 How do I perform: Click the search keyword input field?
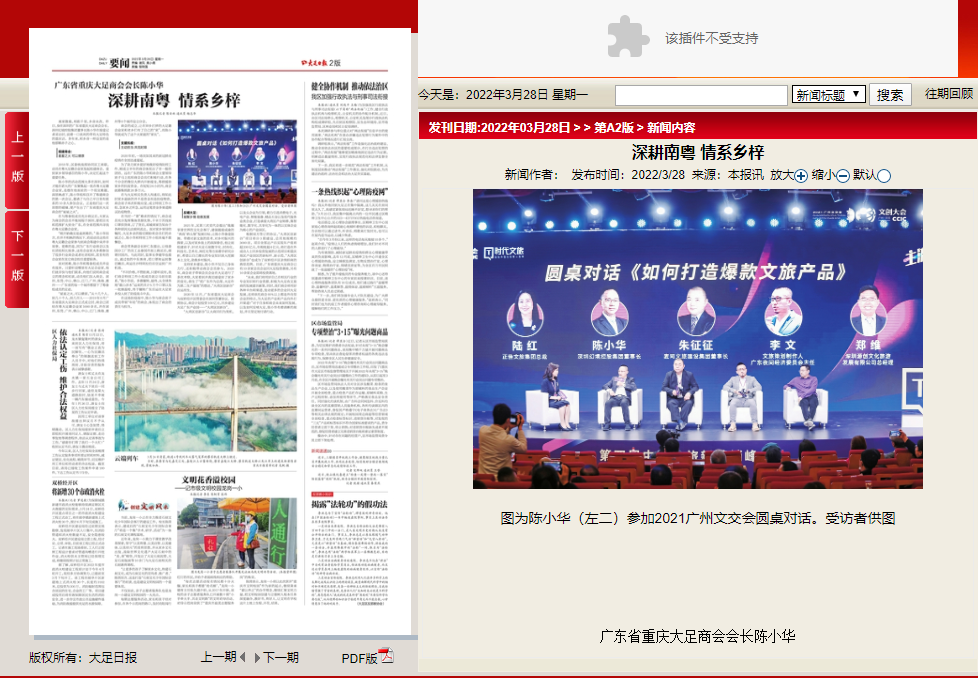[701, 95]
